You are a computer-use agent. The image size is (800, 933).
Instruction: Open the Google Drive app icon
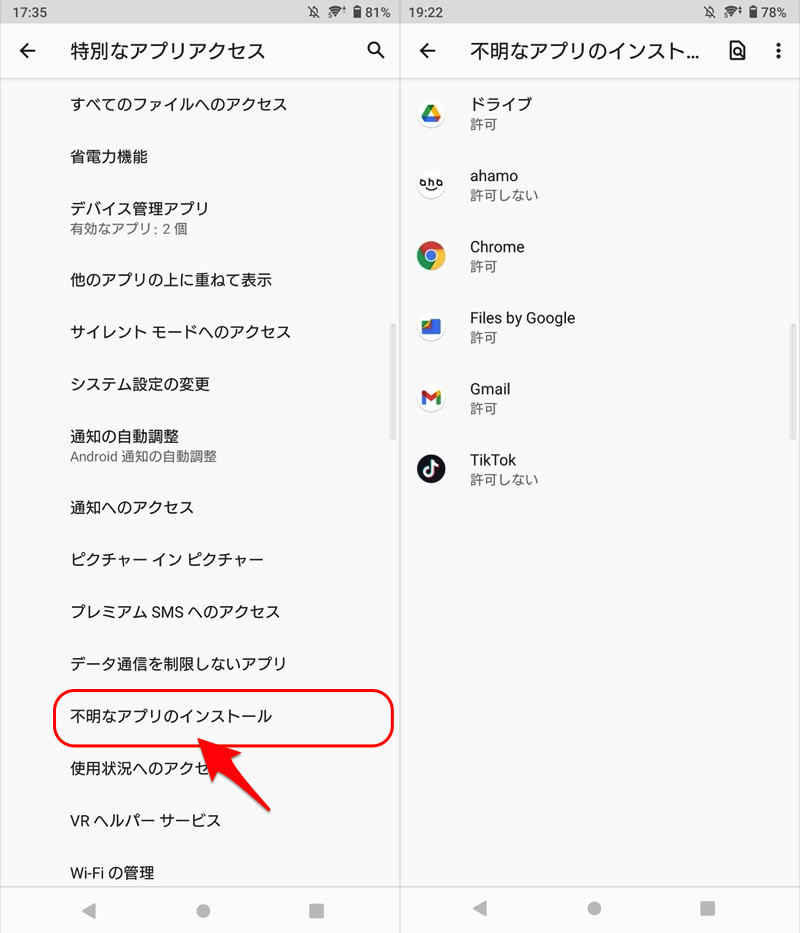pos(431,114)
